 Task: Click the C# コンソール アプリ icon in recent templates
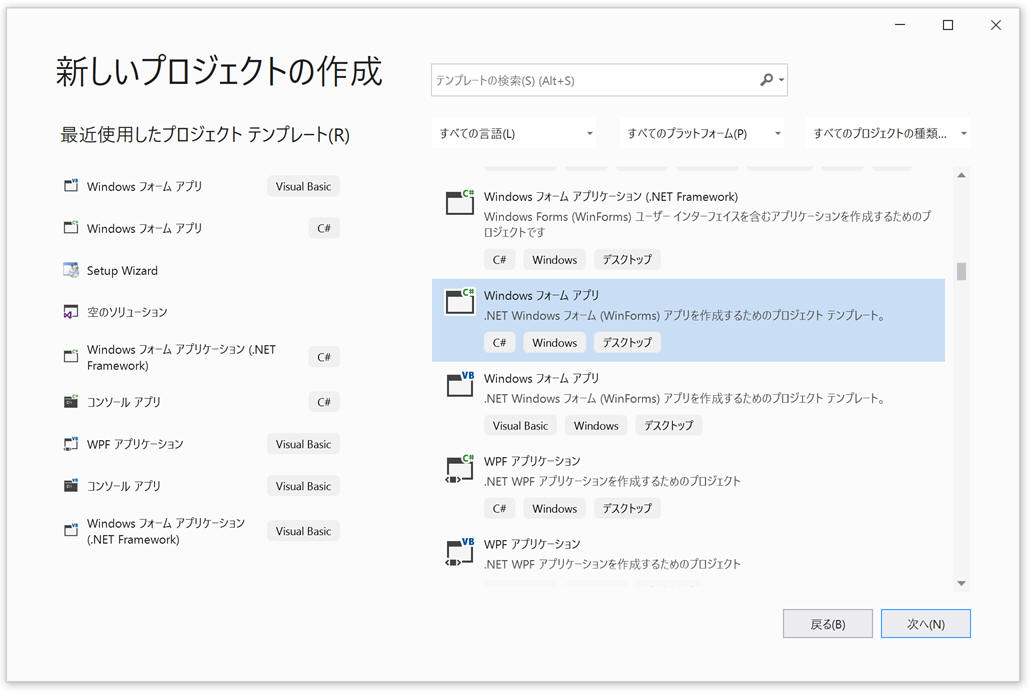click(x=71, y=402)
